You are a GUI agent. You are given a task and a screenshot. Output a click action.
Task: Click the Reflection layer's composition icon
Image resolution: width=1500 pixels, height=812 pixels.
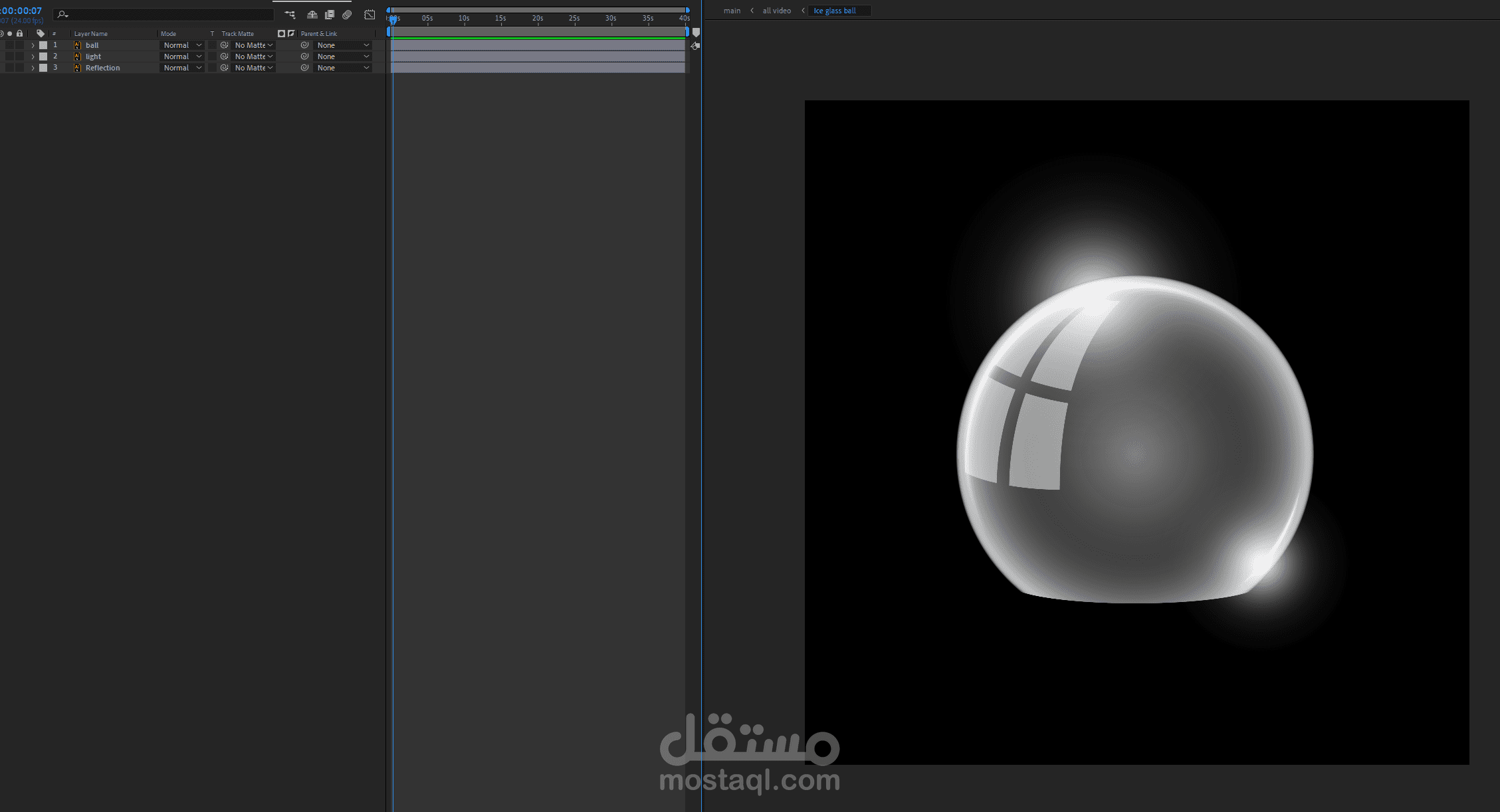[77, 68]
